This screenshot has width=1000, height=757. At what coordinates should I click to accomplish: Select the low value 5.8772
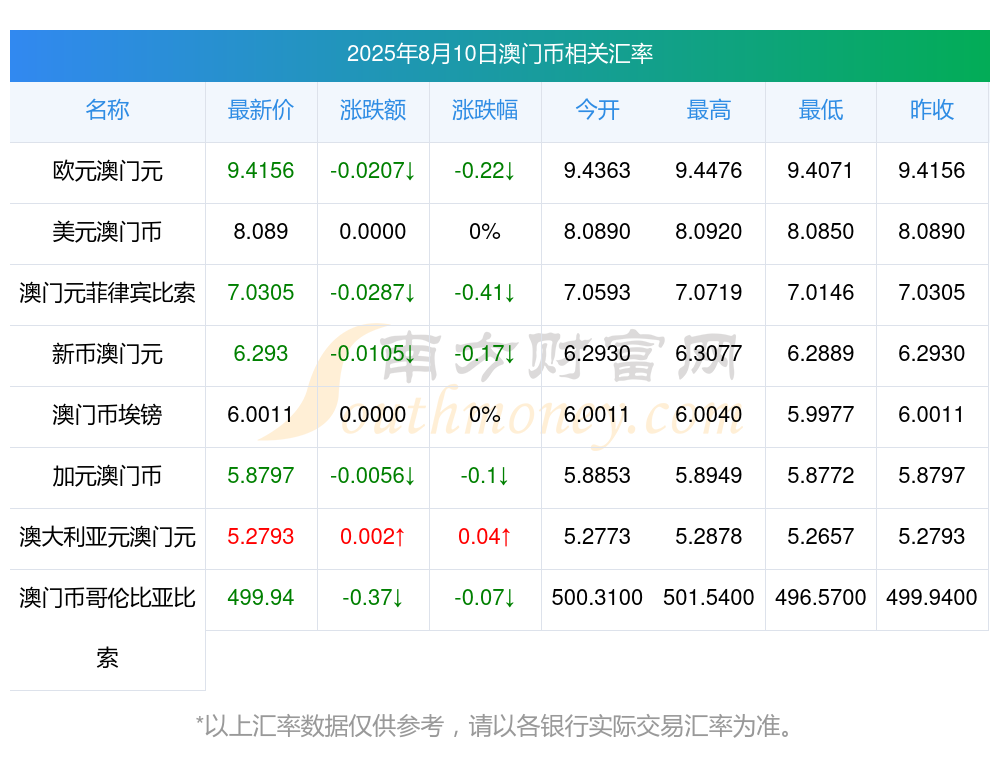pos(820,475)
